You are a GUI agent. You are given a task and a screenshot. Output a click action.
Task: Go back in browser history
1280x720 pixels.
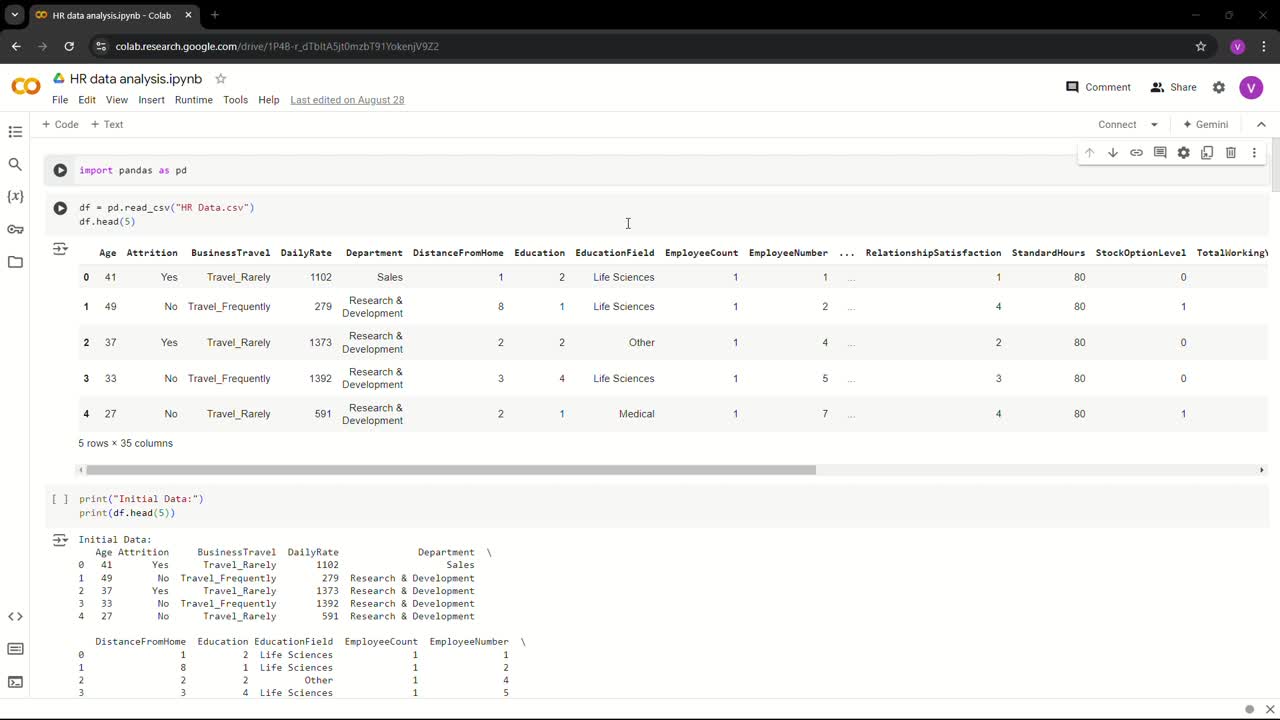pyautogui.click(x=16, y=46)
